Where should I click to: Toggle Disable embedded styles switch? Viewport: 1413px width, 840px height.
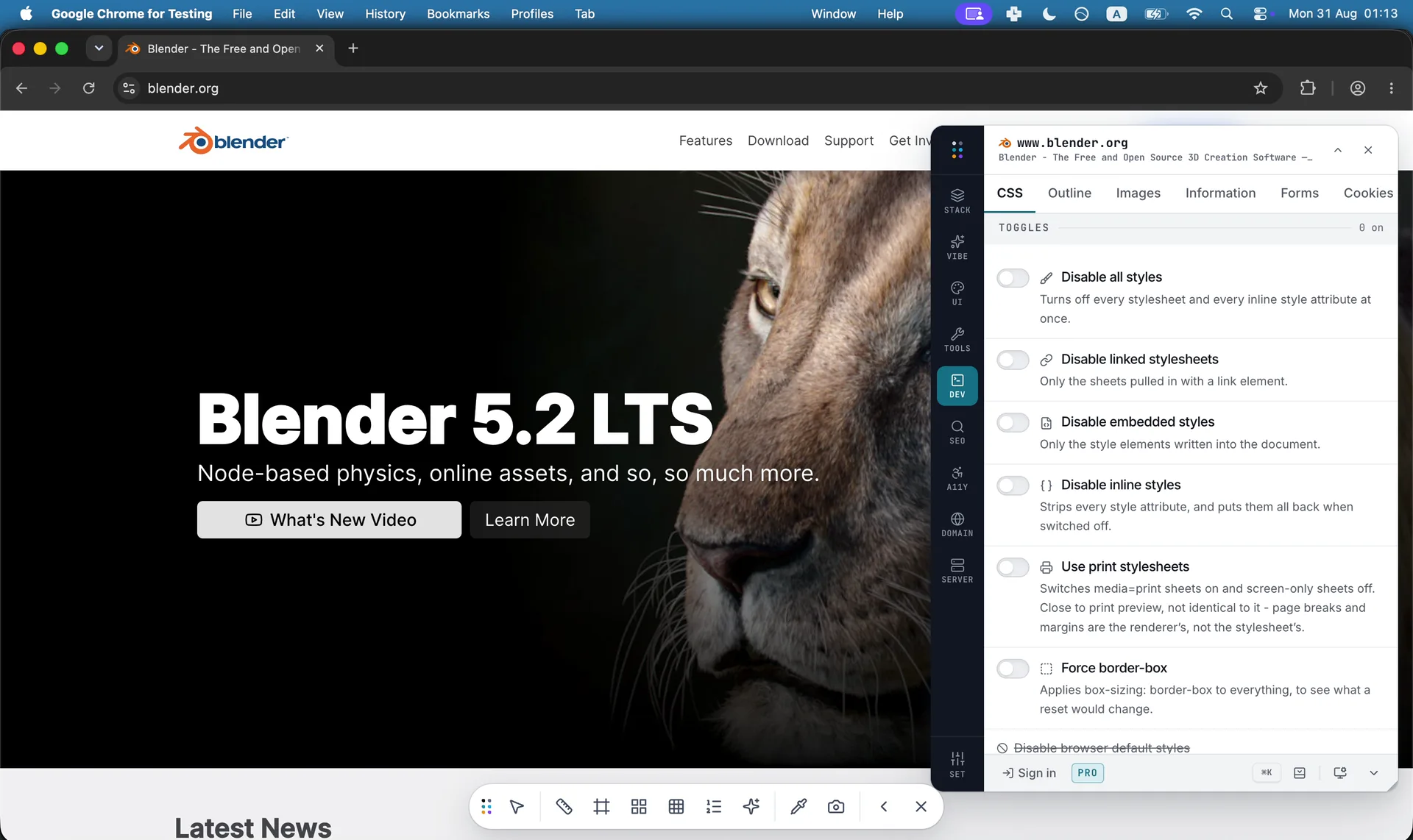[x=1013, y=423]
